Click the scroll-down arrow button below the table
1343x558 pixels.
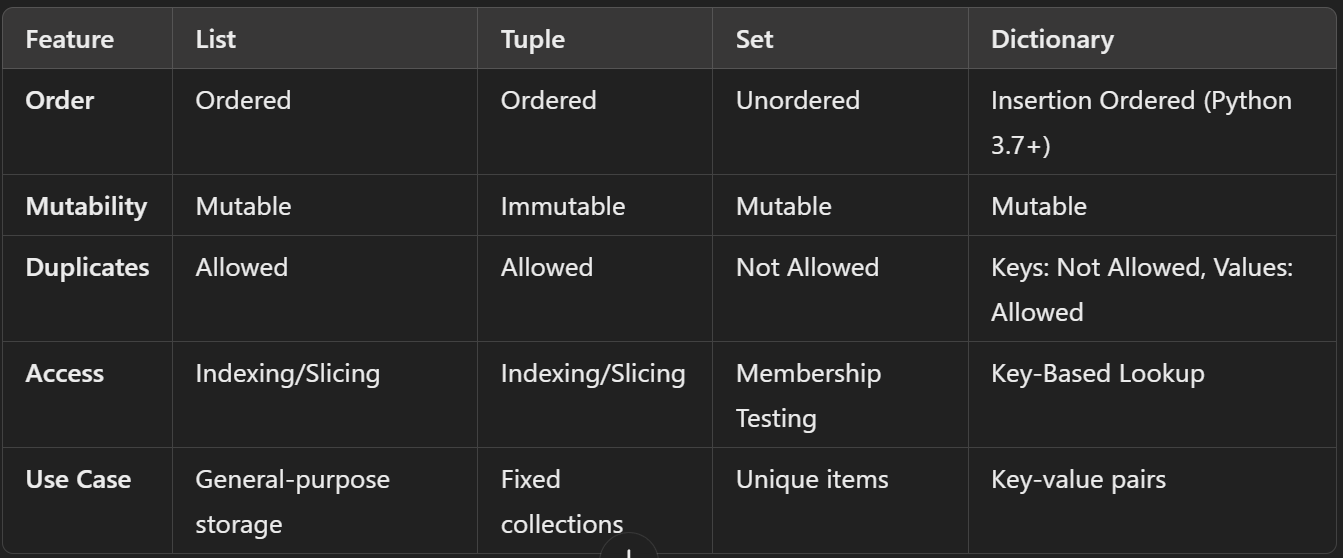tap(628, 551)
